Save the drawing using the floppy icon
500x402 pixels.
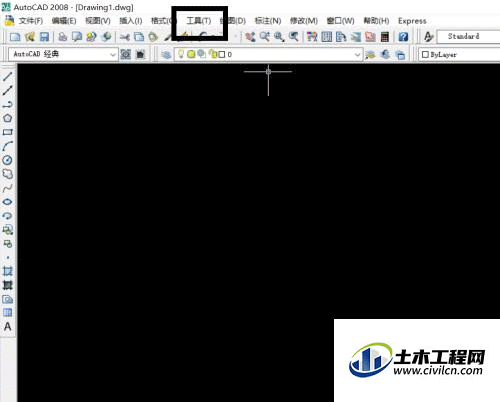click(44, 37)
